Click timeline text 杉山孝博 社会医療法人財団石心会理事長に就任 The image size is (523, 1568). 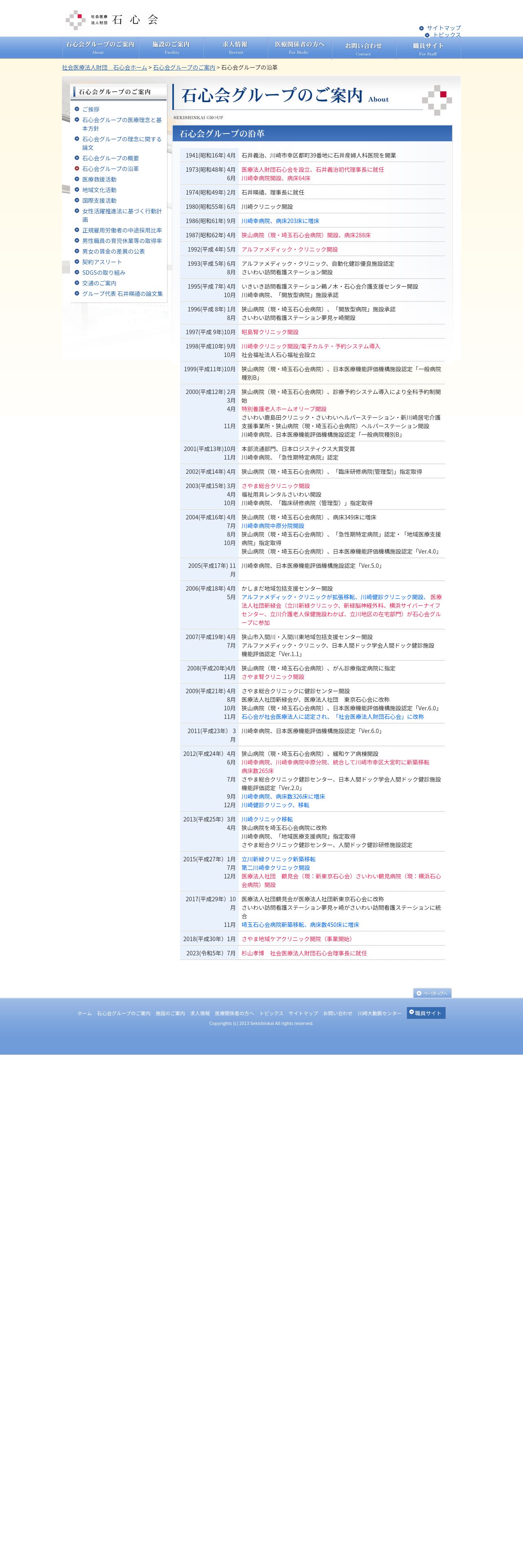click(304, 953)
